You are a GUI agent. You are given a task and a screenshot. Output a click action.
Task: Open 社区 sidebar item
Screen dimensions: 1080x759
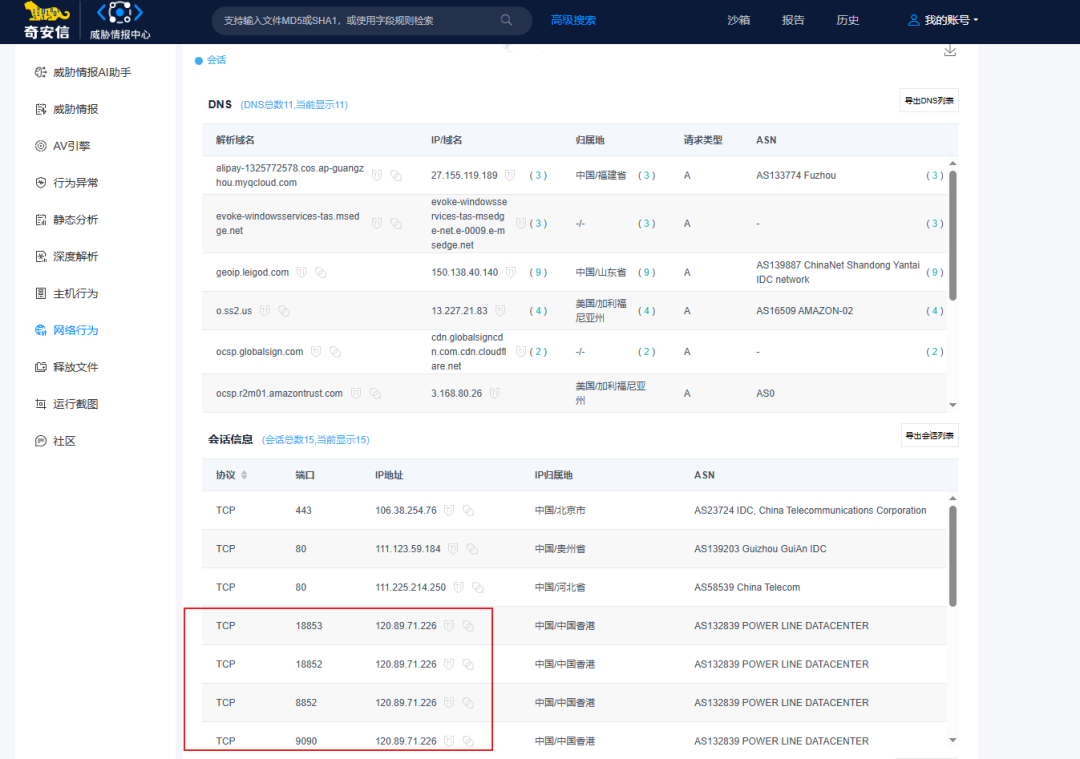coord(55,441)
